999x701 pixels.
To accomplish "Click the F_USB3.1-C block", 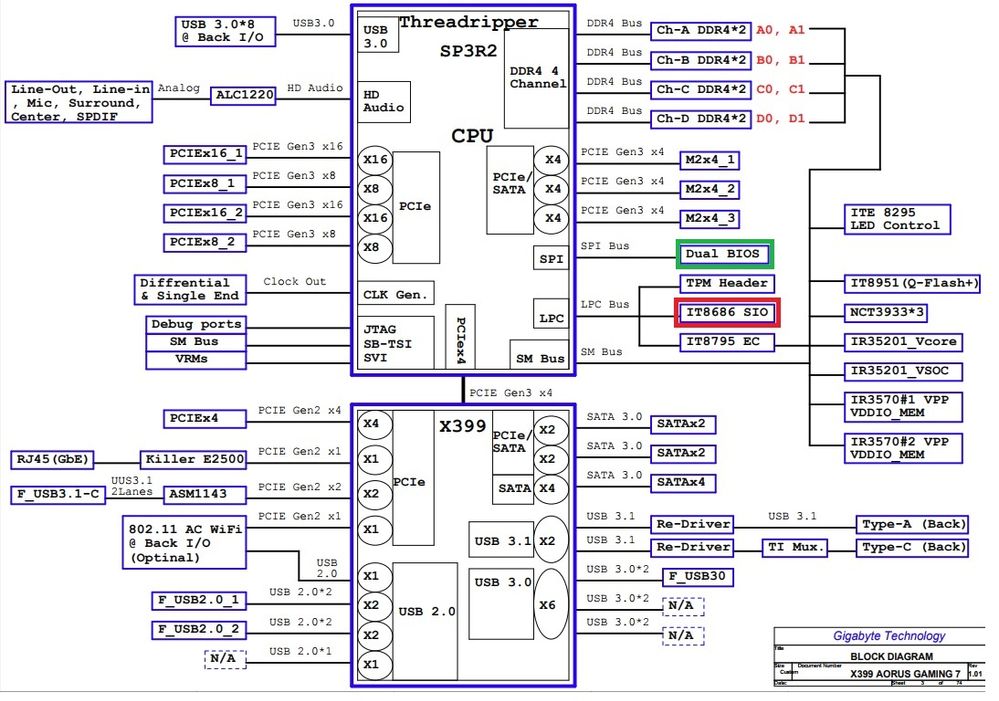I will pyautogui.click(x=58, y=495).
